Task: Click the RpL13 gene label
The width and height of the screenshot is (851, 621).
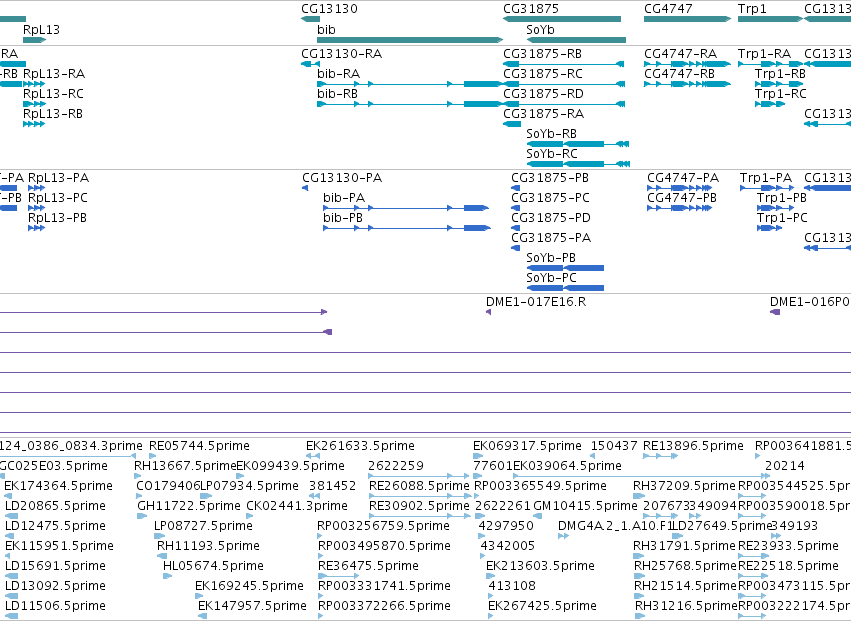Action: (41, 29)
